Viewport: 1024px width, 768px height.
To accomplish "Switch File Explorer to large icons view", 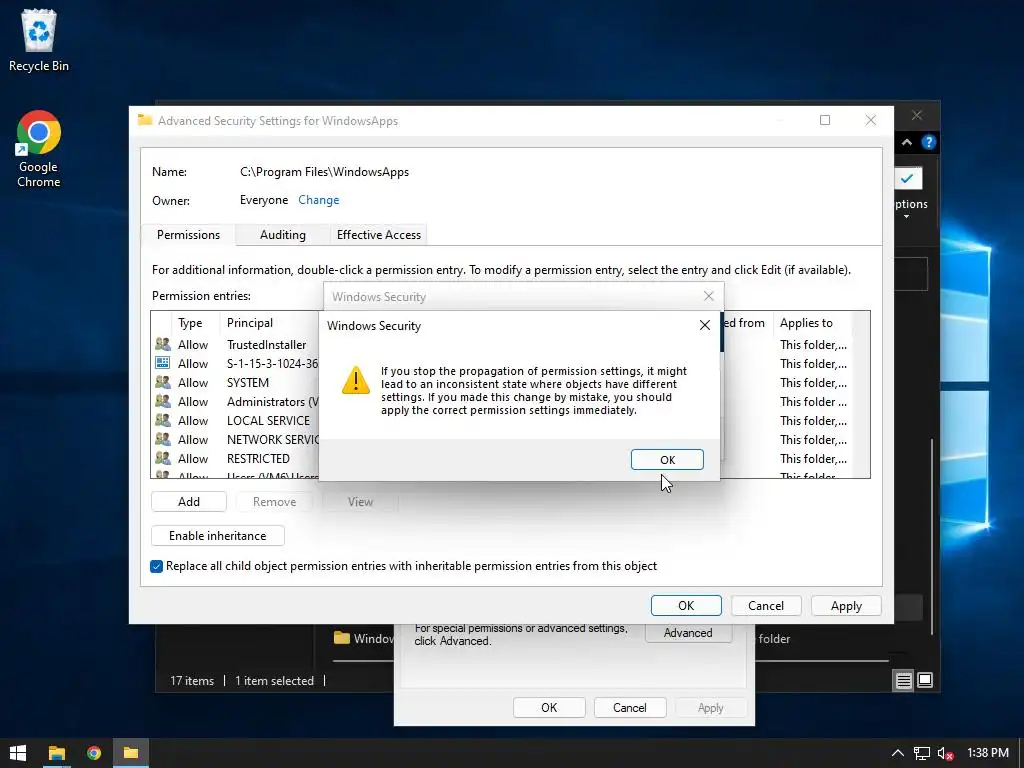I will pyautogui.click(x=925, y=680).
